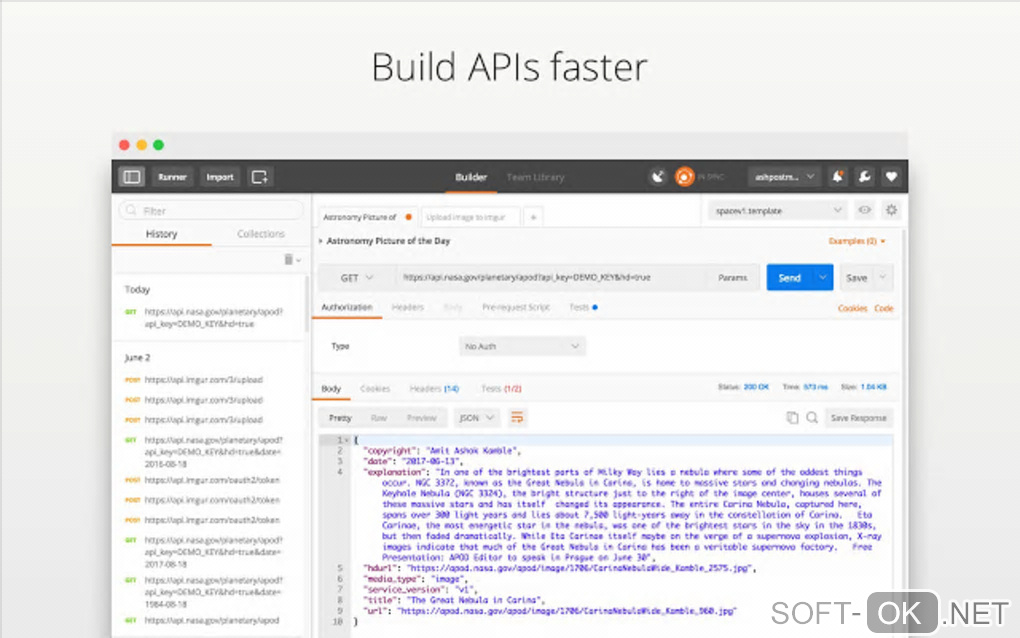Click the Cookies link
Screen dimensions: 1020x638
(852, 308)
